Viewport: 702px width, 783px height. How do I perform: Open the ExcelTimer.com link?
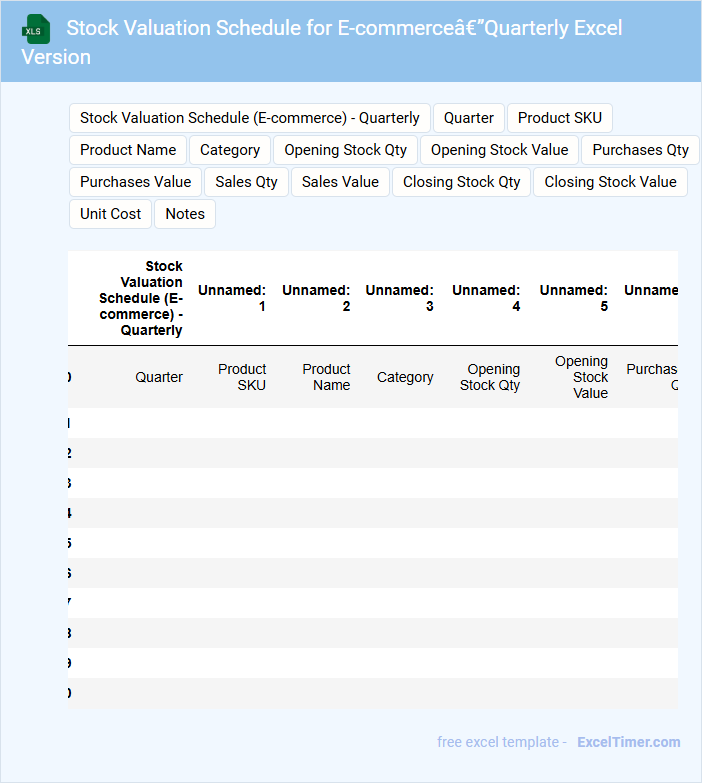point(628,742)
